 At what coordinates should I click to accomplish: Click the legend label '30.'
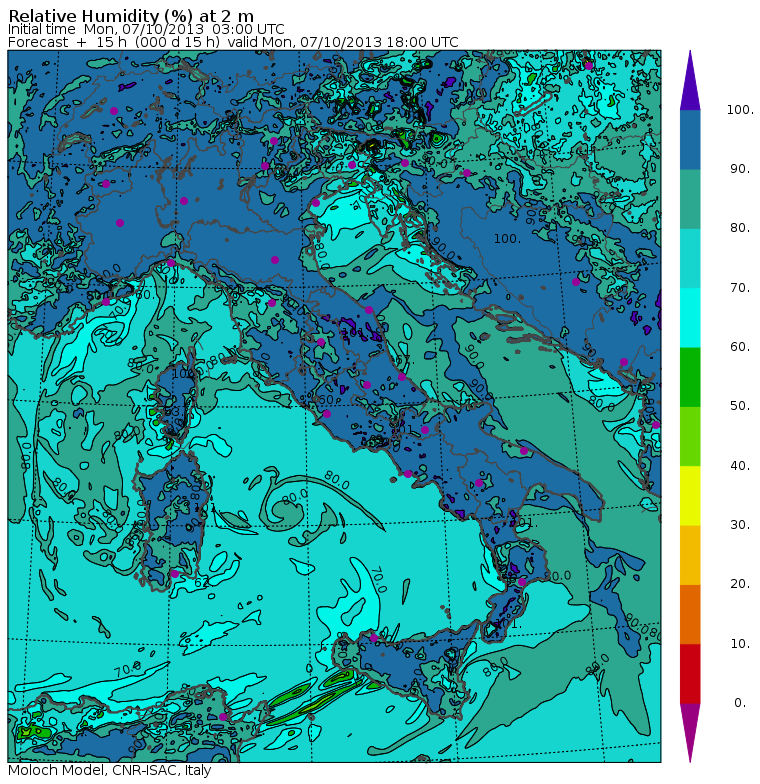pos(740,525)
